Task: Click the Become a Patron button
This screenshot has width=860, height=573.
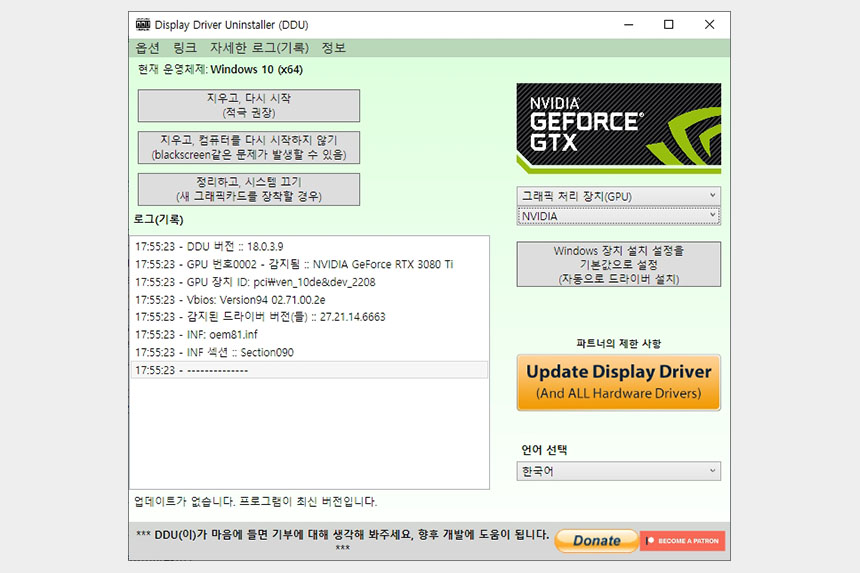Action: tap(682, 541)
